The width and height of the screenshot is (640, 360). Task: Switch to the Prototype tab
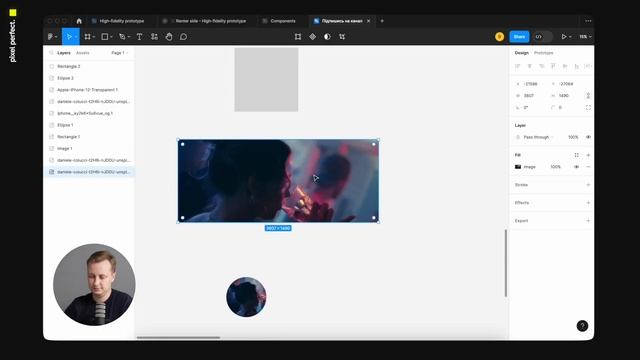pos(543,53)
